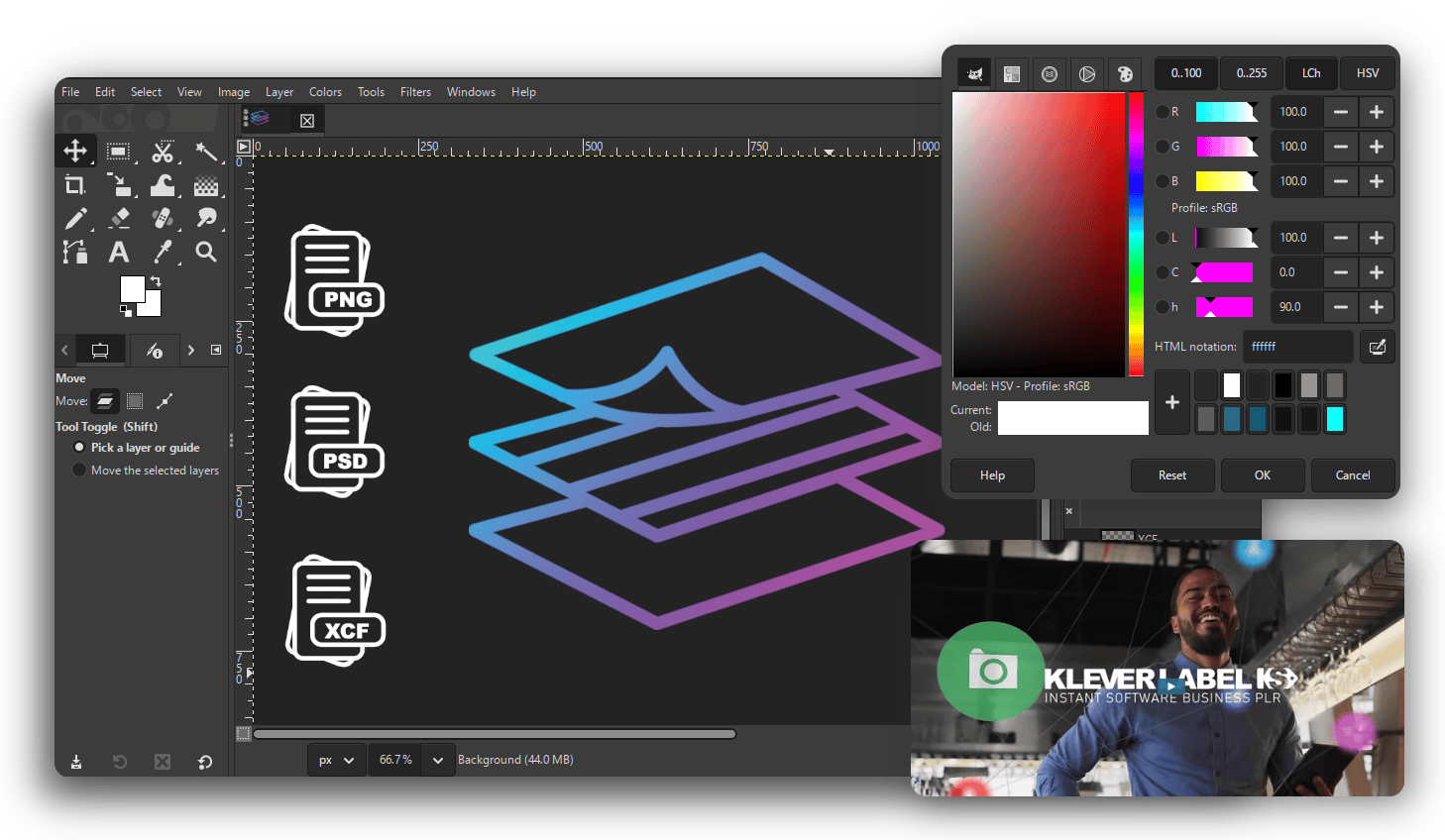Select the Text tool
This screenshot has width=1445, height=840.
pos(119,252)
